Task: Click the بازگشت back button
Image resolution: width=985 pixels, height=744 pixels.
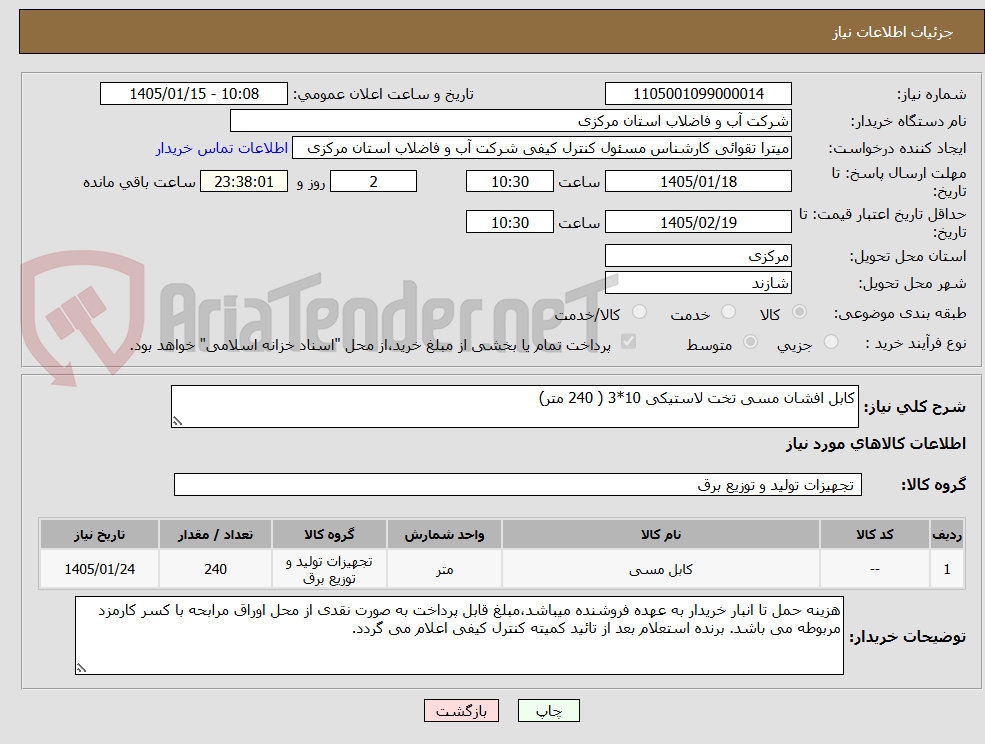Action: pos(461,711)
